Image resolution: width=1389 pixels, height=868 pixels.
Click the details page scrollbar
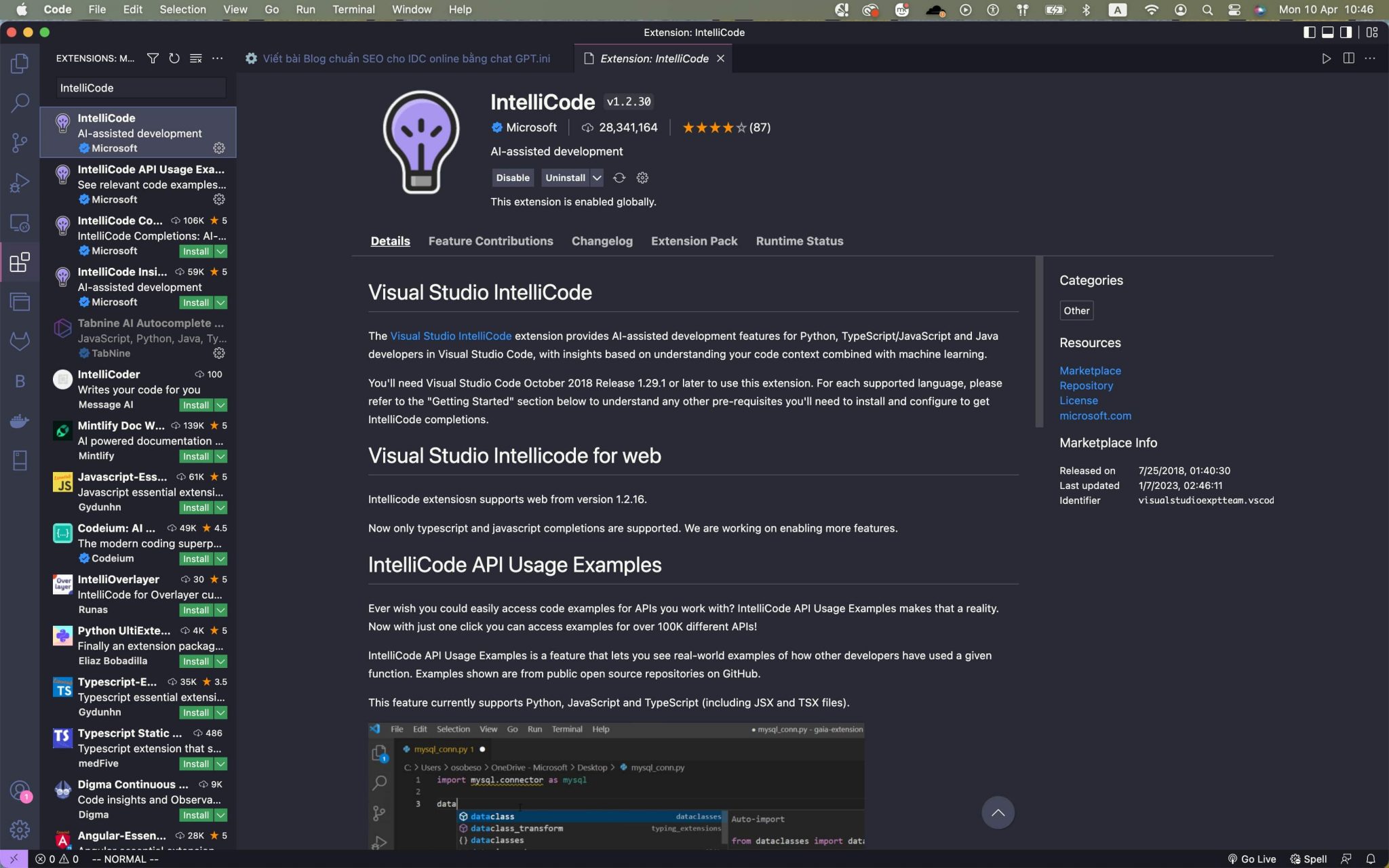pos(1039,342)
